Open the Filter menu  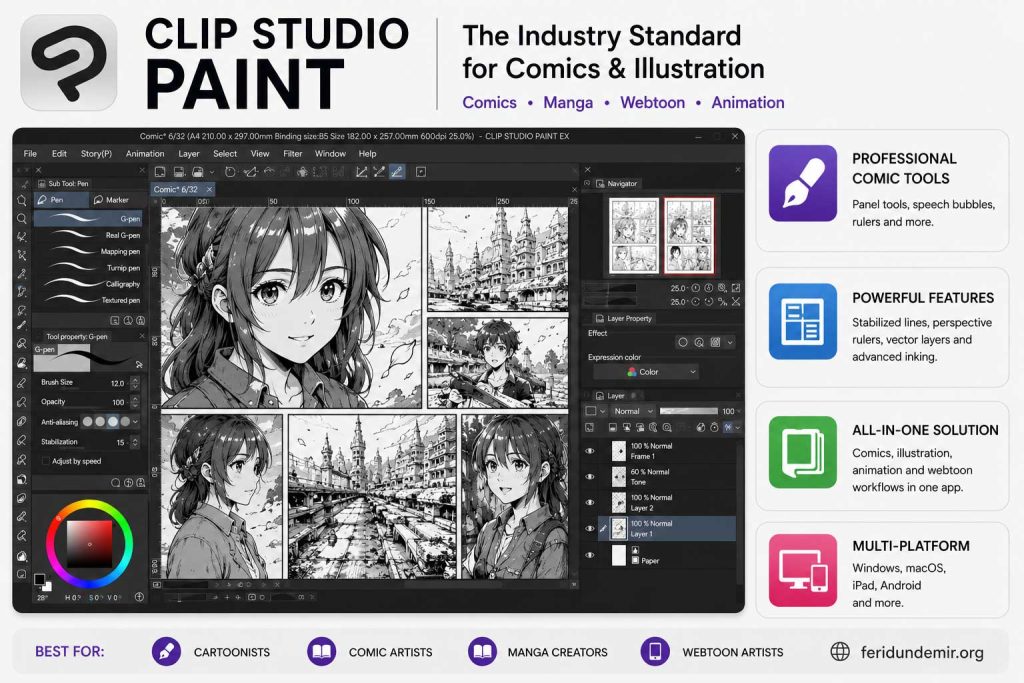coord(293,153)
